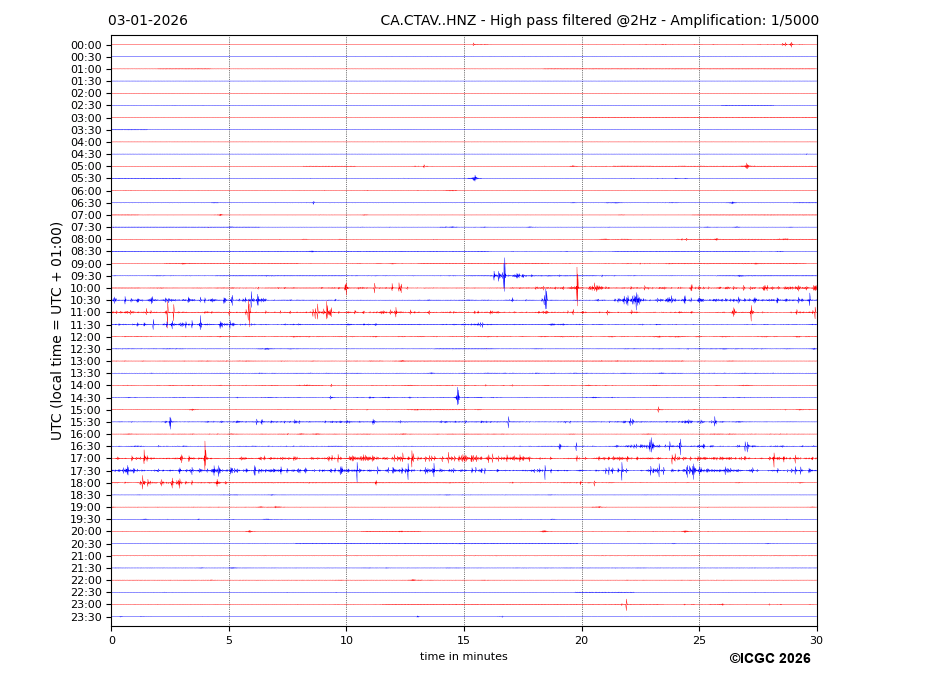Click the 12:00 time row label
The width and height of the screenshot is (927, 696).
86,337
